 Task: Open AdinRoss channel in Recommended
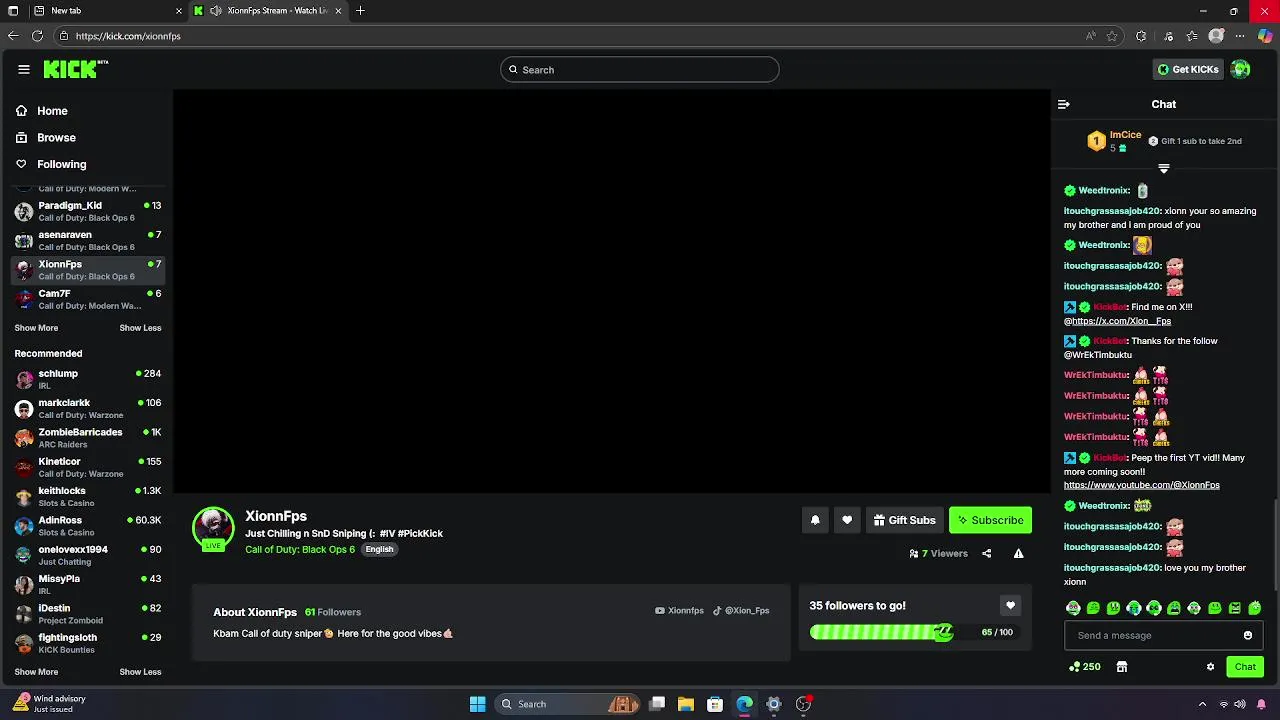click(x=88, y=526)
